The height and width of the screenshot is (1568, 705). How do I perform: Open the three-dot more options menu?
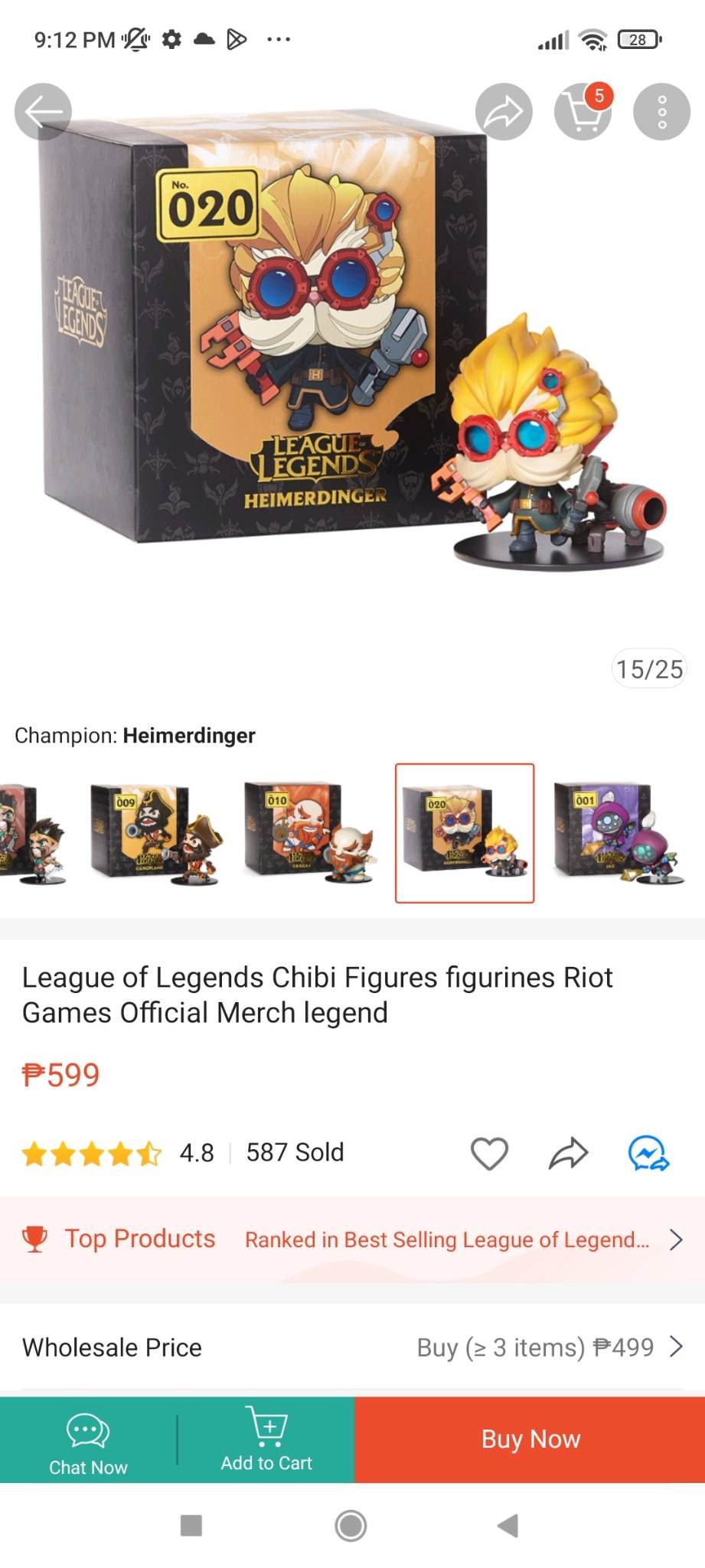point(662,112)
